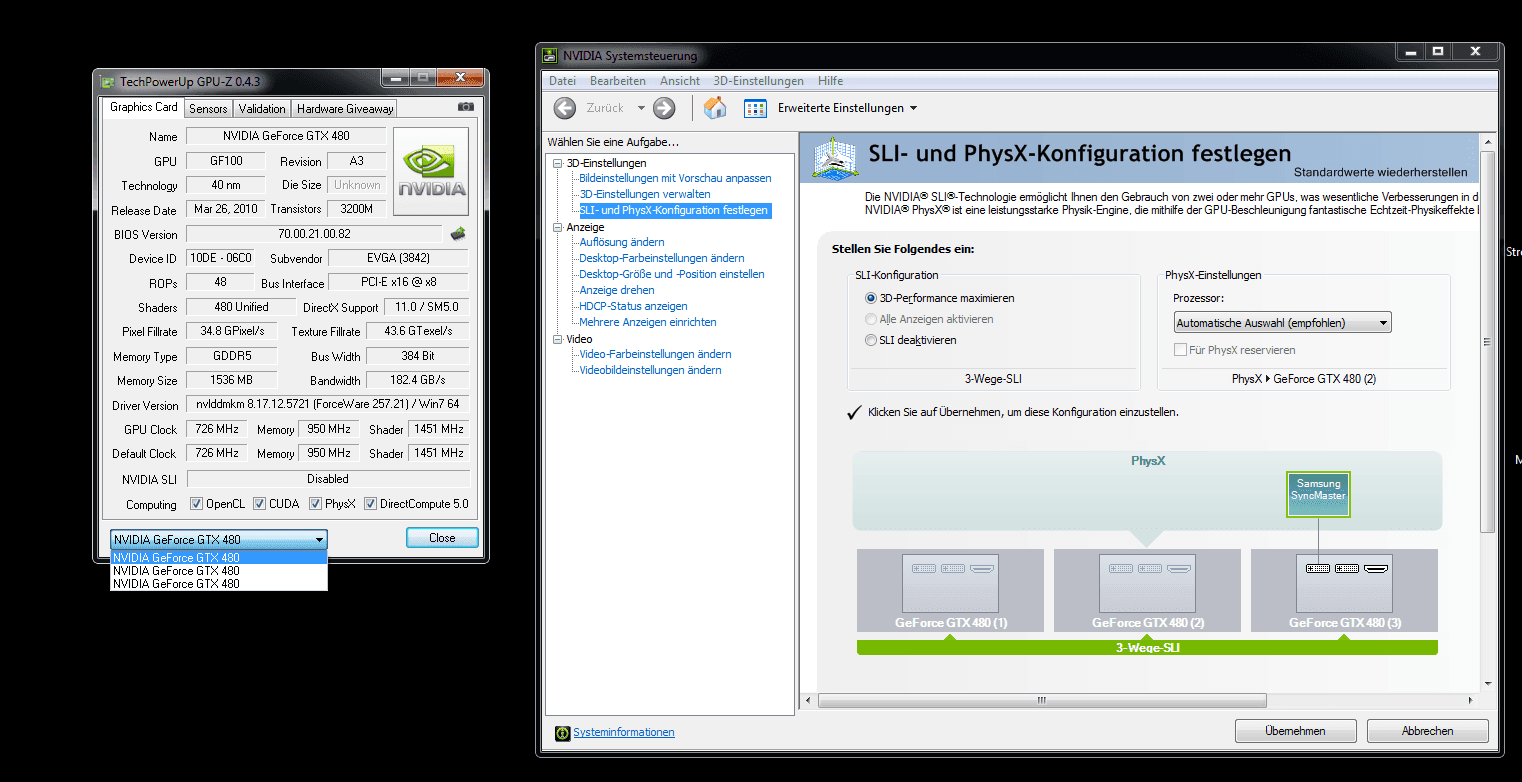Collapse the Anzeige tree node
The width and height of the screenshot is (1522, 782).
point(557,227)
